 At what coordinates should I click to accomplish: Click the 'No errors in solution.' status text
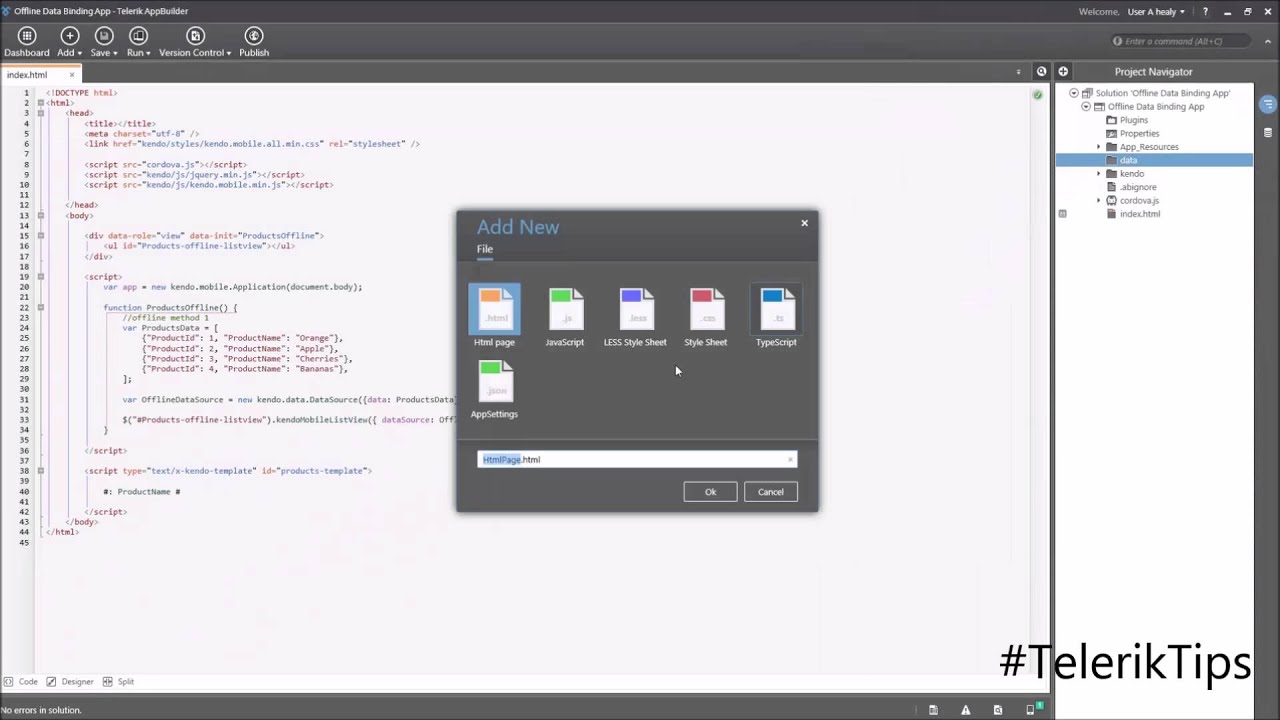coord(41,710)
